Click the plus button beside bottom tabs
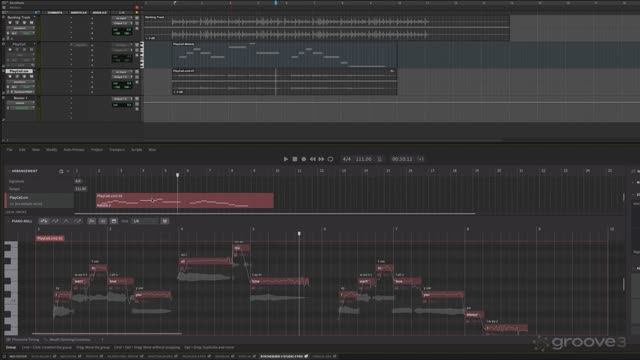The width and height of the screenshot is (640, 360). click(102, 340)
